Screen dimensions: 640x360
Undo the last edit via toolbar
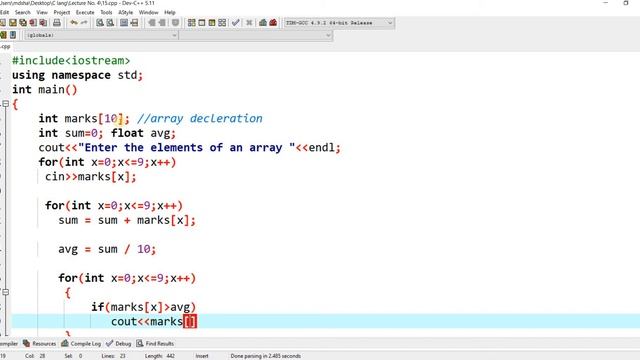tap(73, 23)
